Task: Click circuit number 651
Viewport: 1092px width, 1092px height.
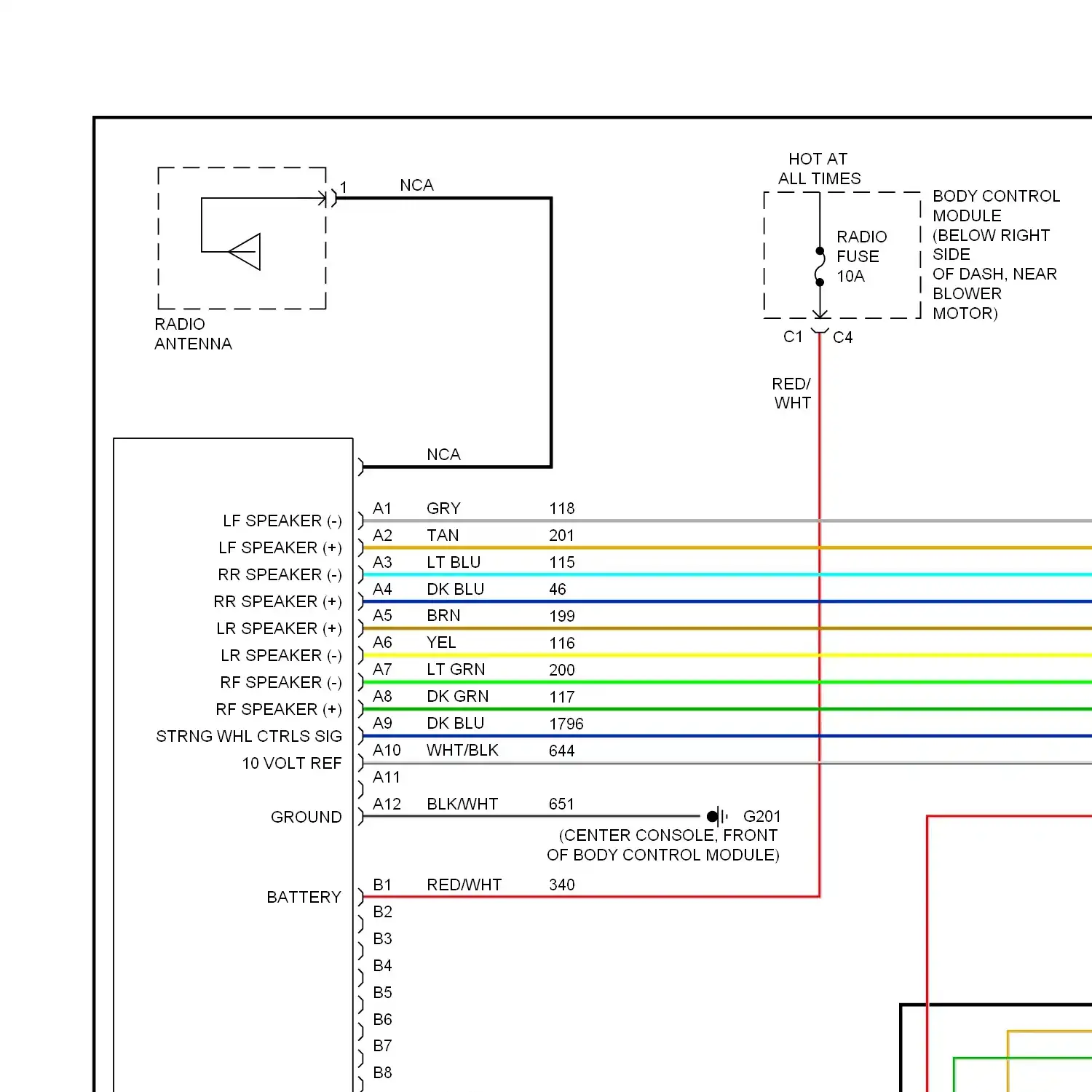Action: pyautogui.click(x=562, y=804)
